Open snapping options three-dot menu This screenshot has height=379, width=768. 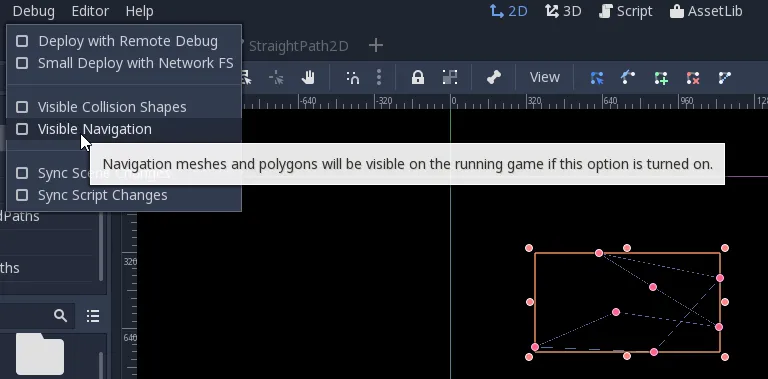tap(379, 77)
